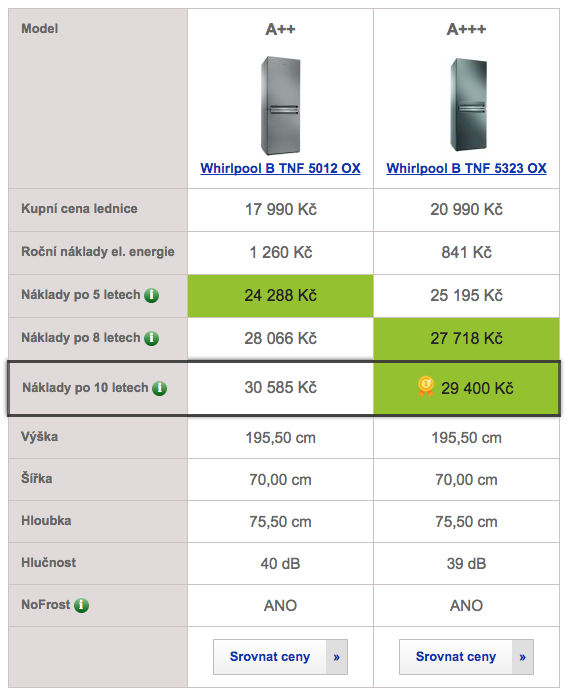Click the Kupní cena lednice row label
The image size is (570, 698).
(79, 209)
